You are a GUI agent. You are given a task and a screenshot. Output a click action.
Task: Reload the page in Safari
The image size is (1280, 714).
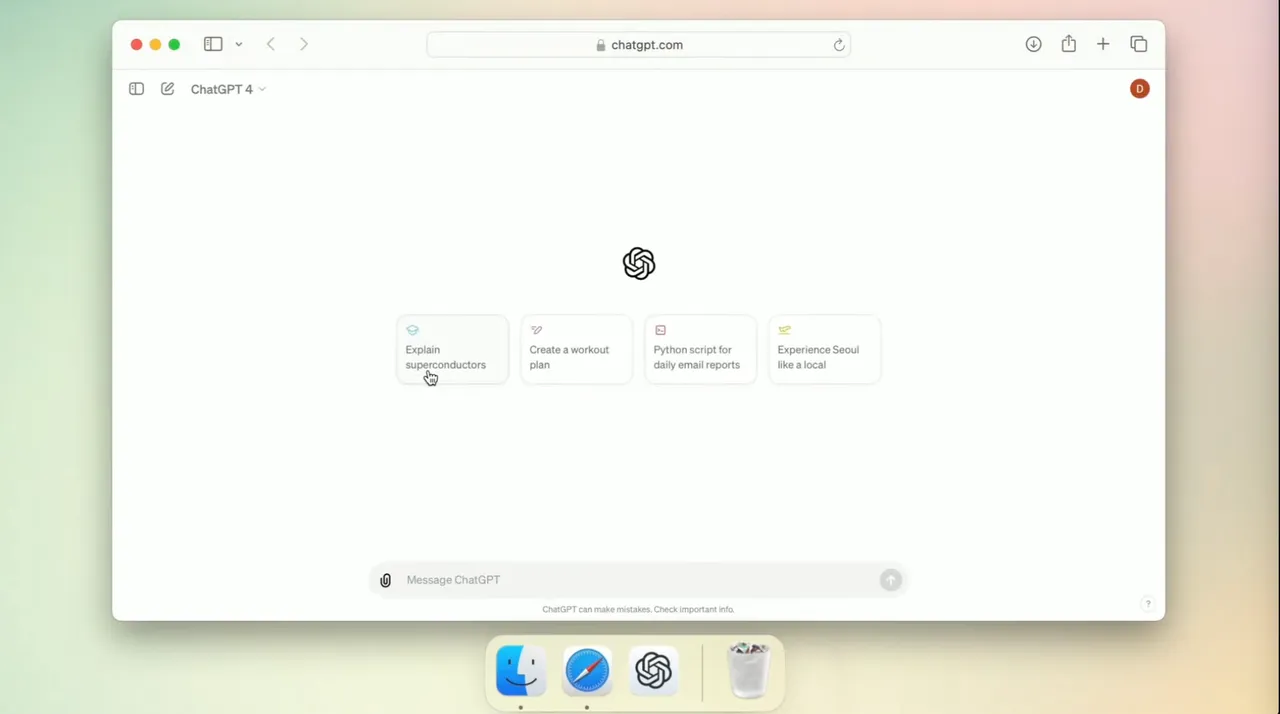click(839, 45)
